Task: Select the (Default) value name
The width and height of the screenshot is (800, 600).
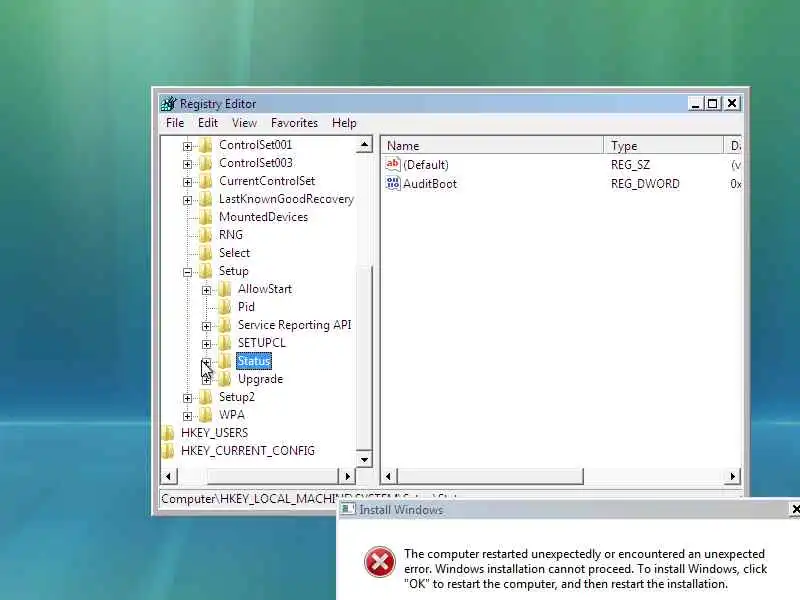Action: (426, 165)
